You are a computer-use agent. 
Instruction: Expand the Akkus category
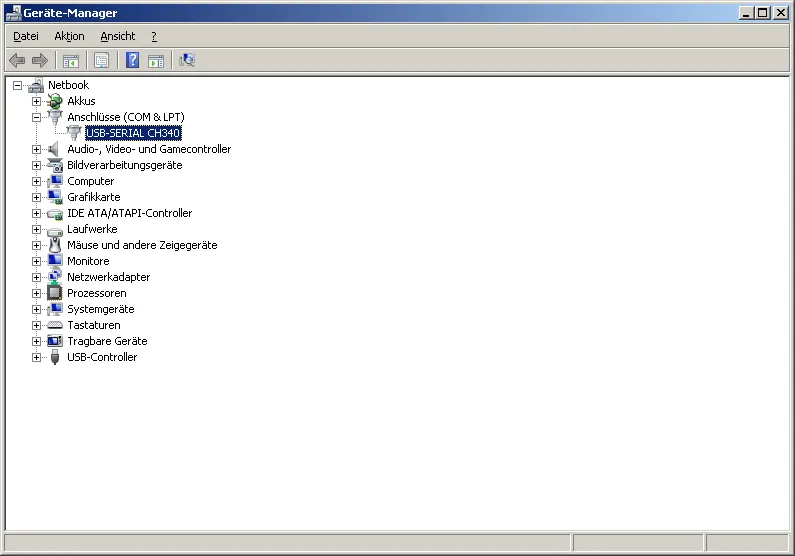tap(37, 101)
